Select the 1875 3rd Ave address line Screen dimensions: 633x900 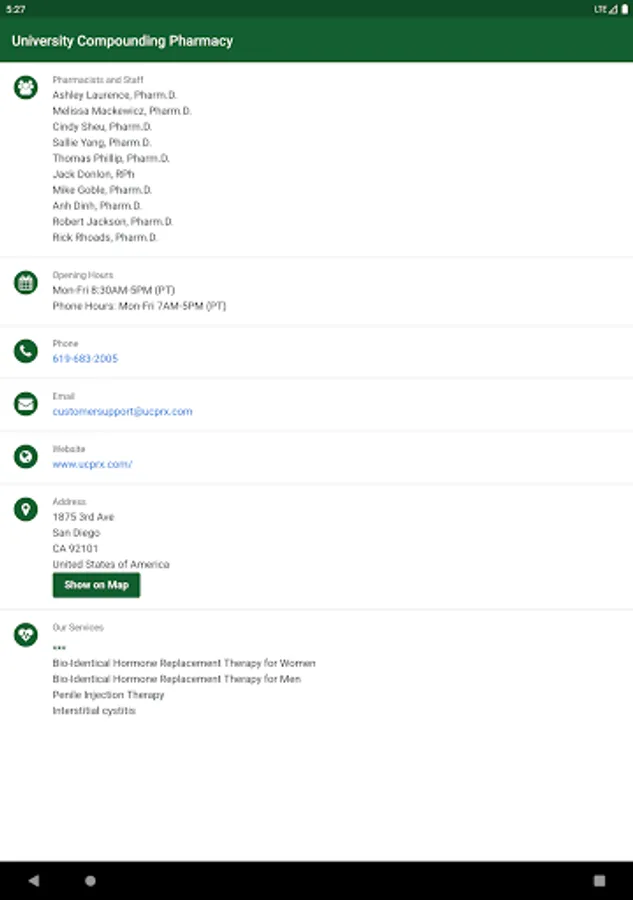pos(83,517)
